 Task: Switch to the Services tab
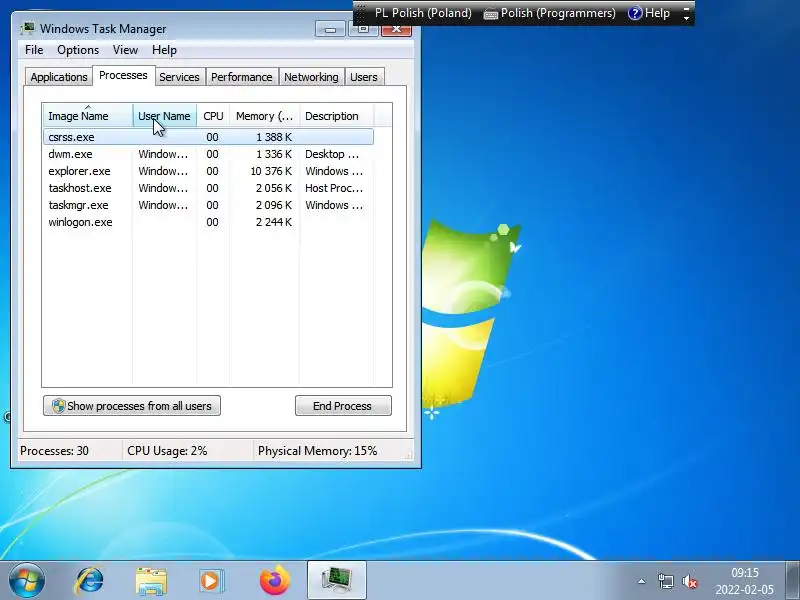coord(179,77)
